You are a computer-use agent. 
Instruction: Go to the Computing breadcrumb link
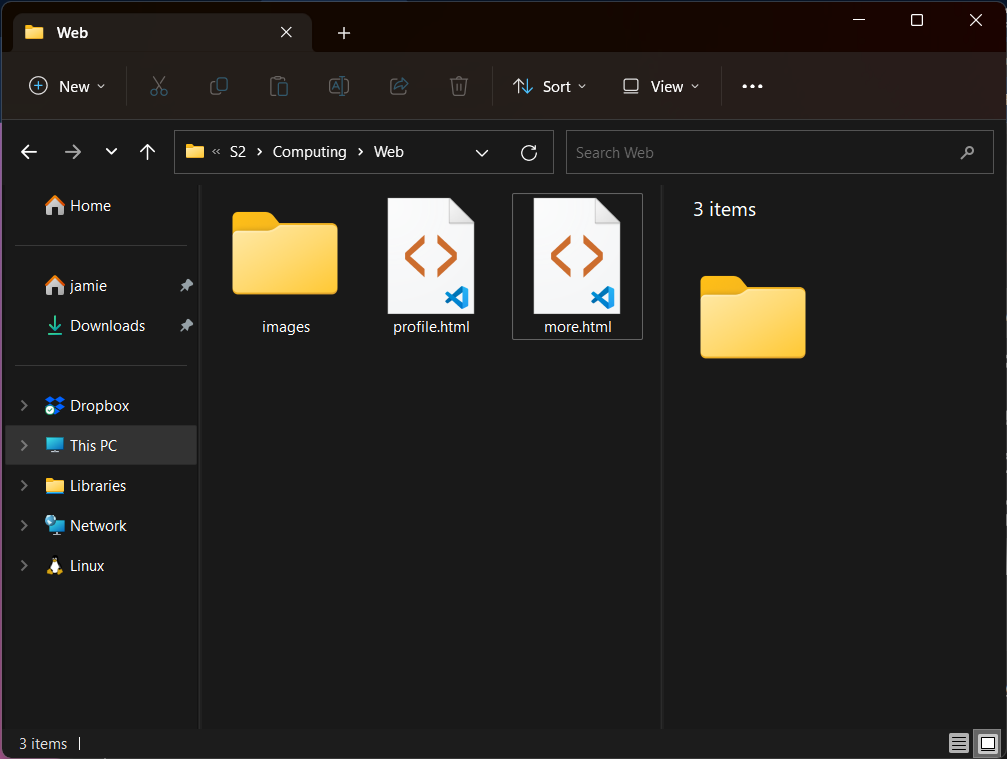(x=309, y=151)
